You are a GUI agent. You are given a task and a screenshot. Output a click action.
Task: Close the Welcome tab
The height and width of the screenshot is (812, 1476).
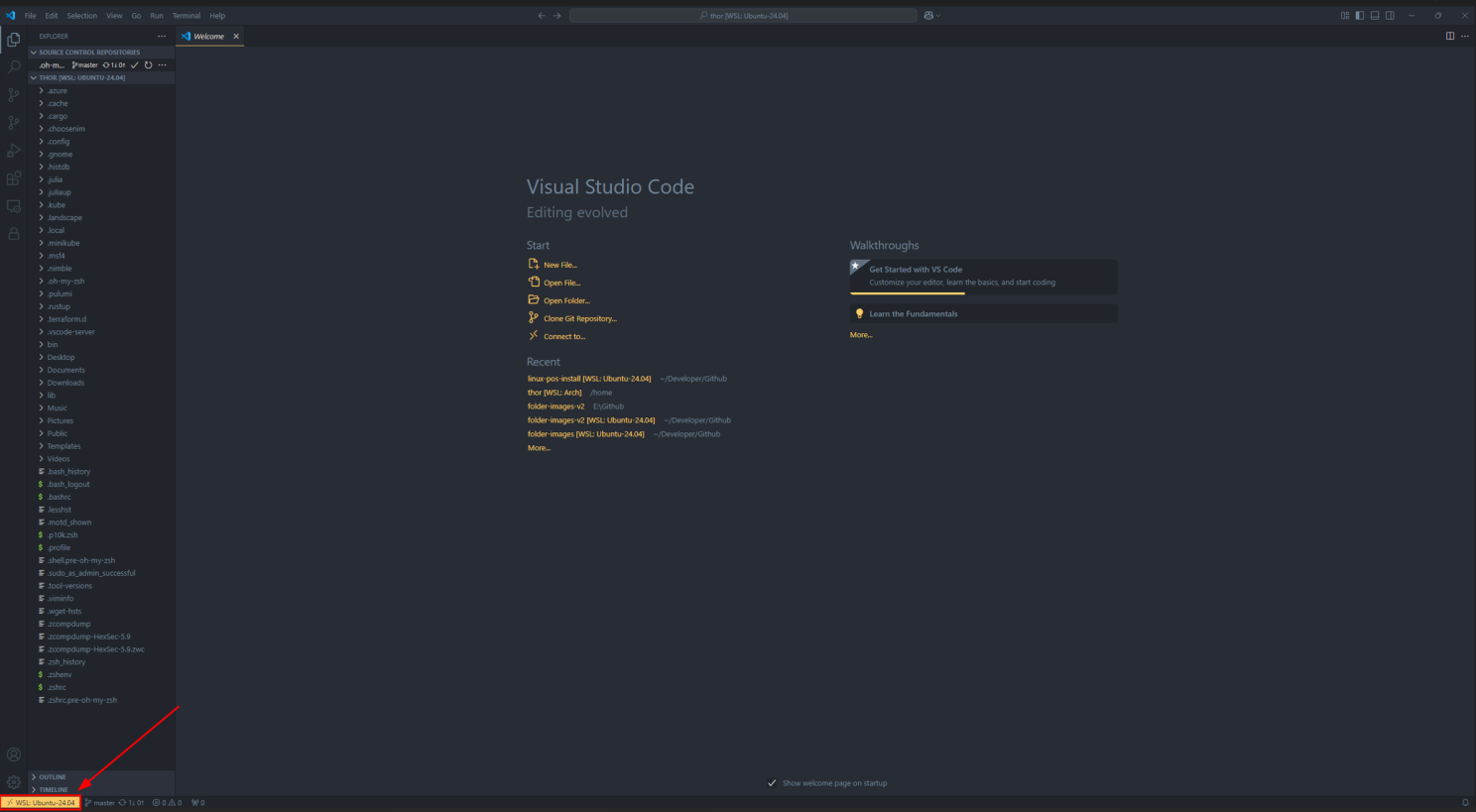(x=236, y=37)
